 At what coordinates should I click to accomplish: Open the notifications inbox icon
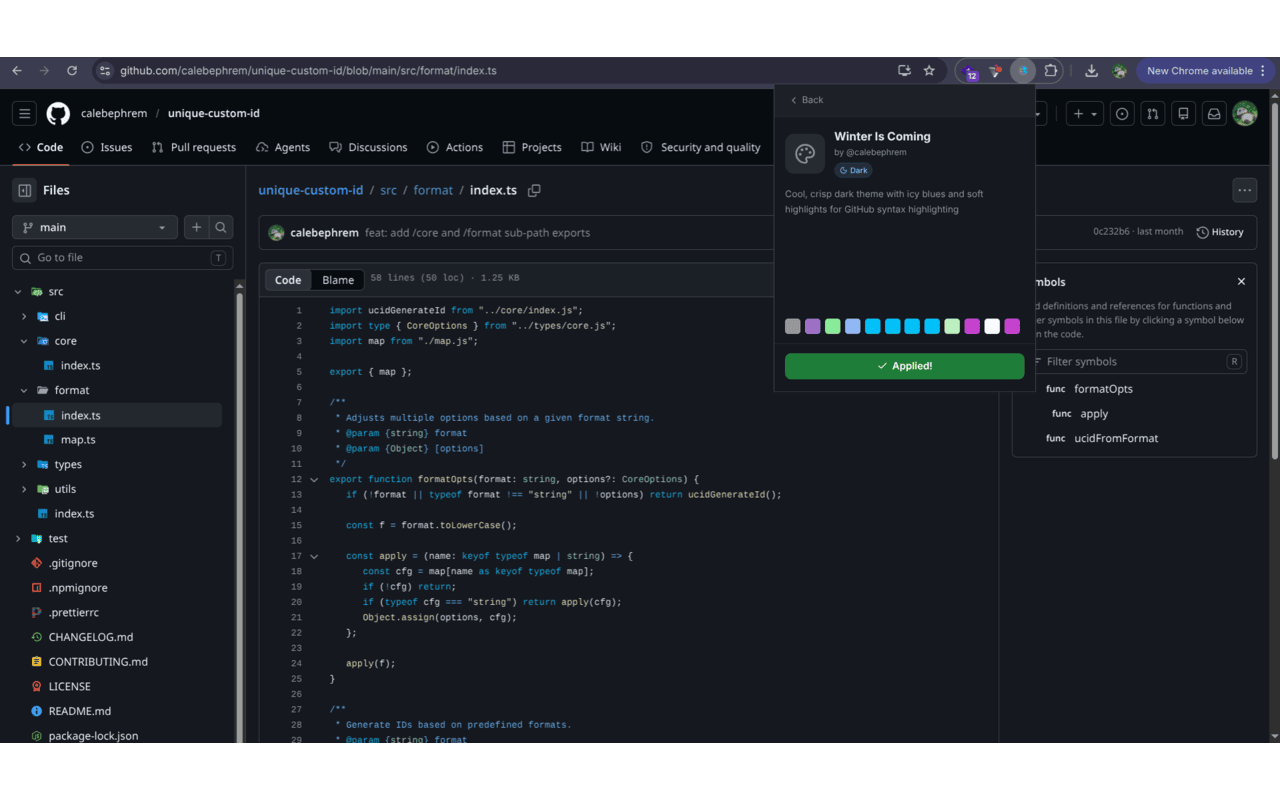click(x=1214, y=114)
